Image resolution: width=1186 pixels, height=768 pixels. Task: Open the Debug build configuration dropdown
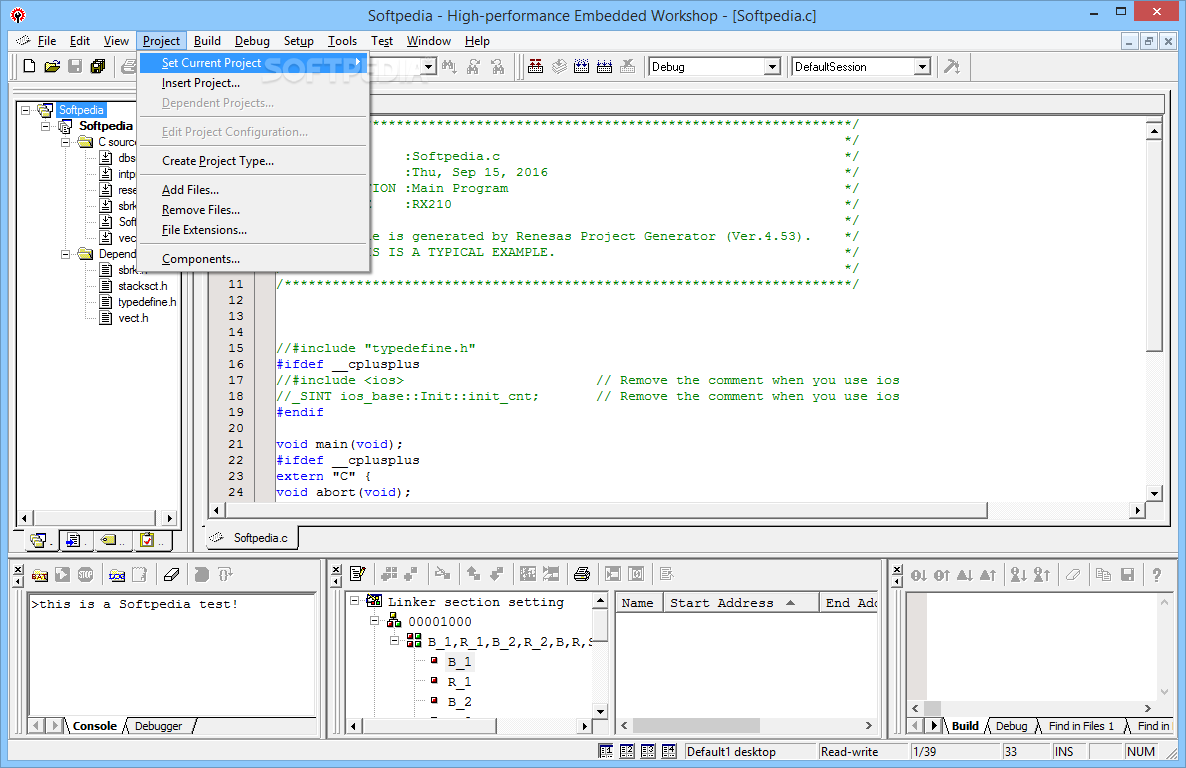coord(772,67)
